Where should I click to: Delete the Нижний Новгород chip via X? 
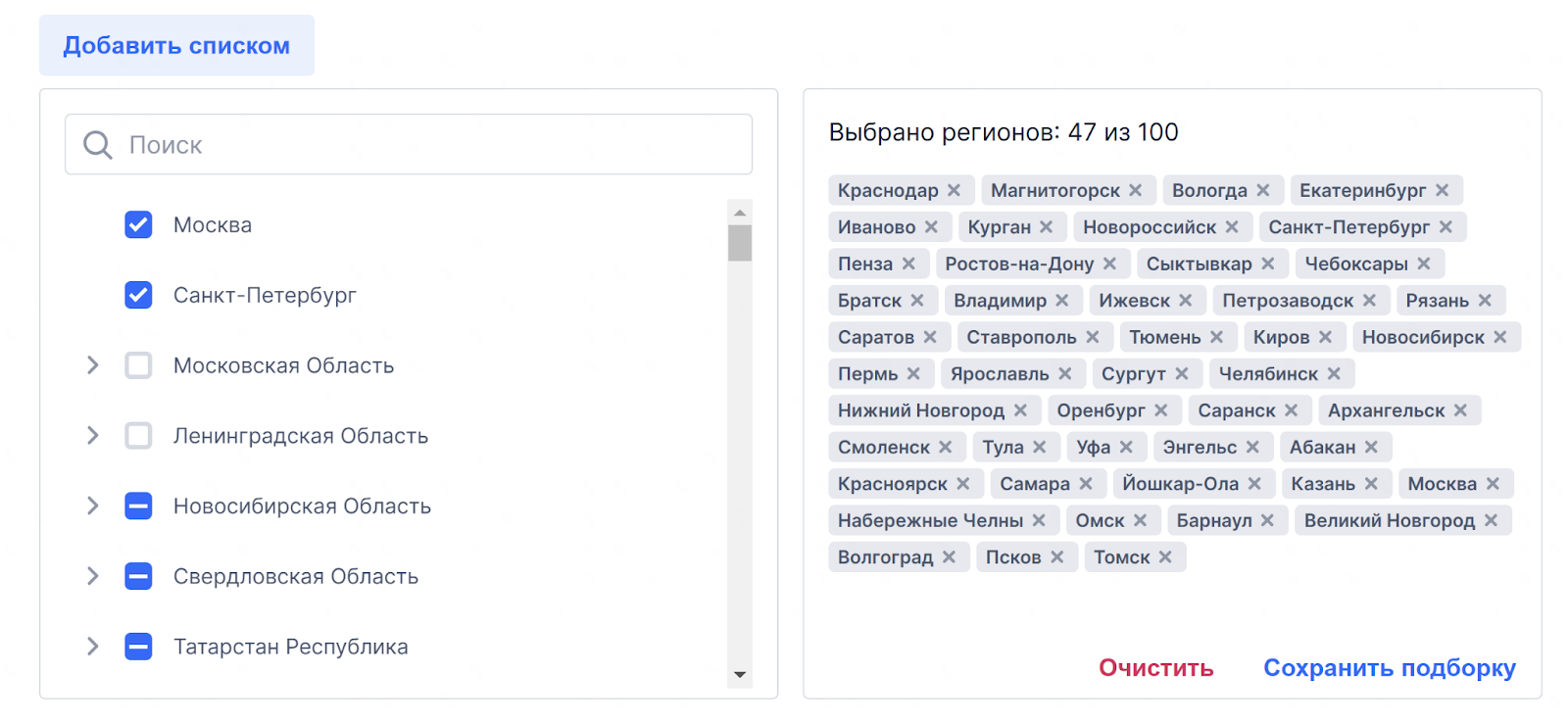pyautogui.click(x=1020, y=410)
